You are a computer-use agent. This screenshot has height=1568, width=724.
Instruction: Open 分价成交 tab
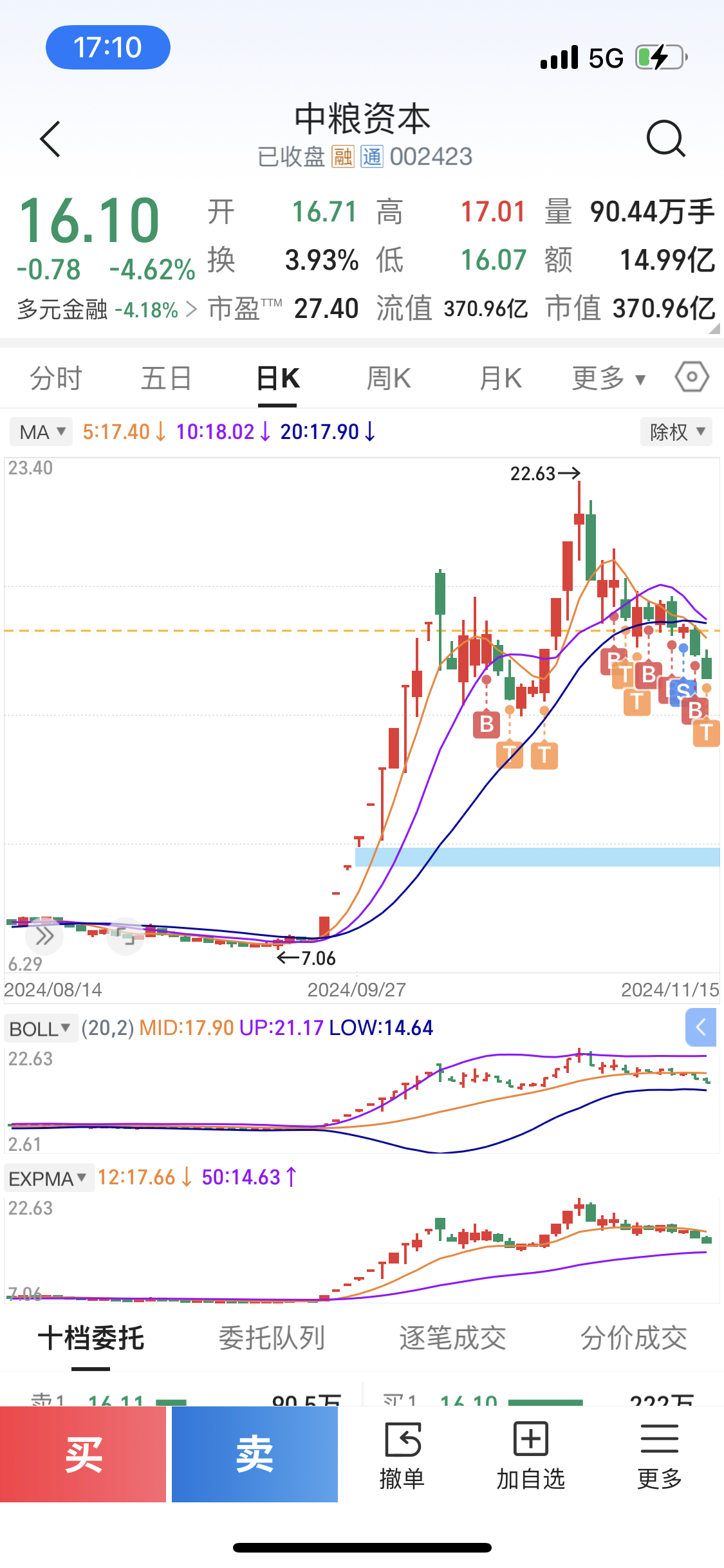tap(633, 1339)
